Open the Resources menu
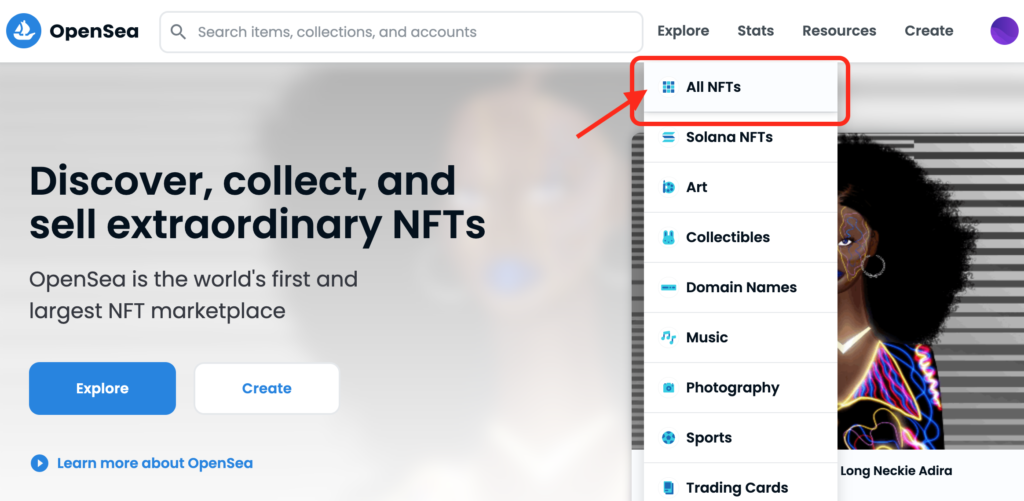Screen dimensions: 1024x501 (839, 31)
